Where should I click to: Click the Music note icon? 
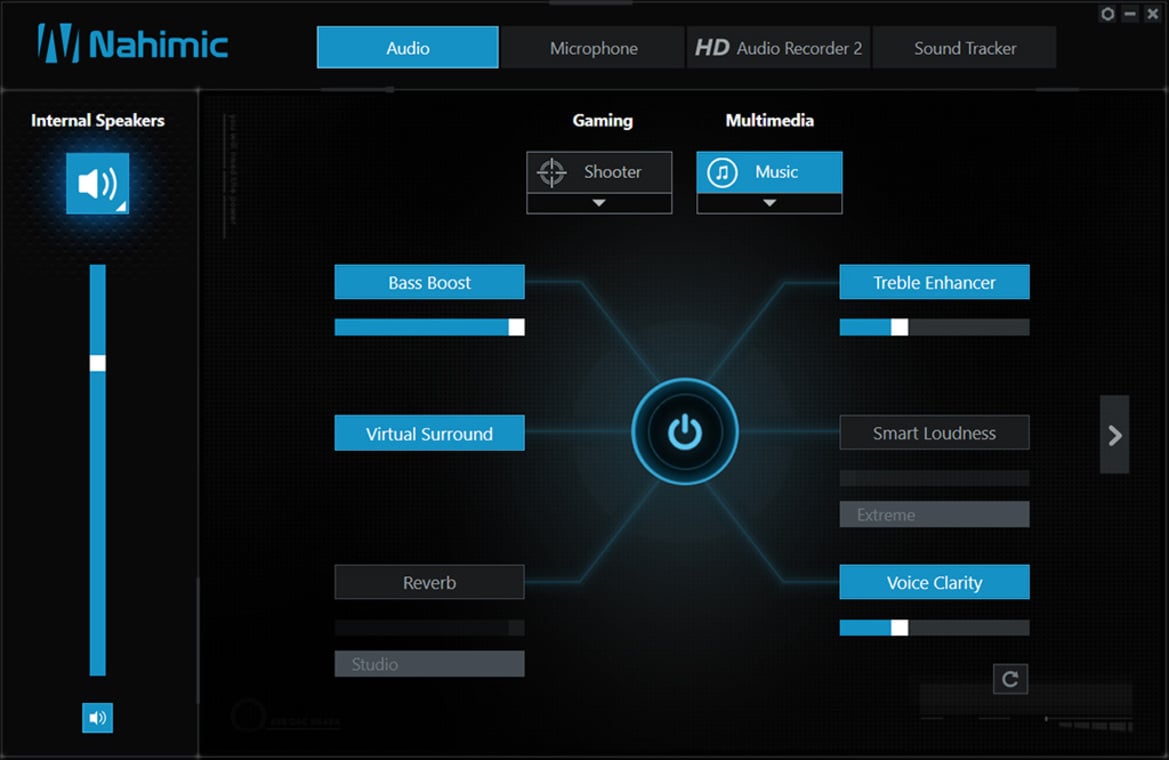pyautogui.click(x=722, y=172)
